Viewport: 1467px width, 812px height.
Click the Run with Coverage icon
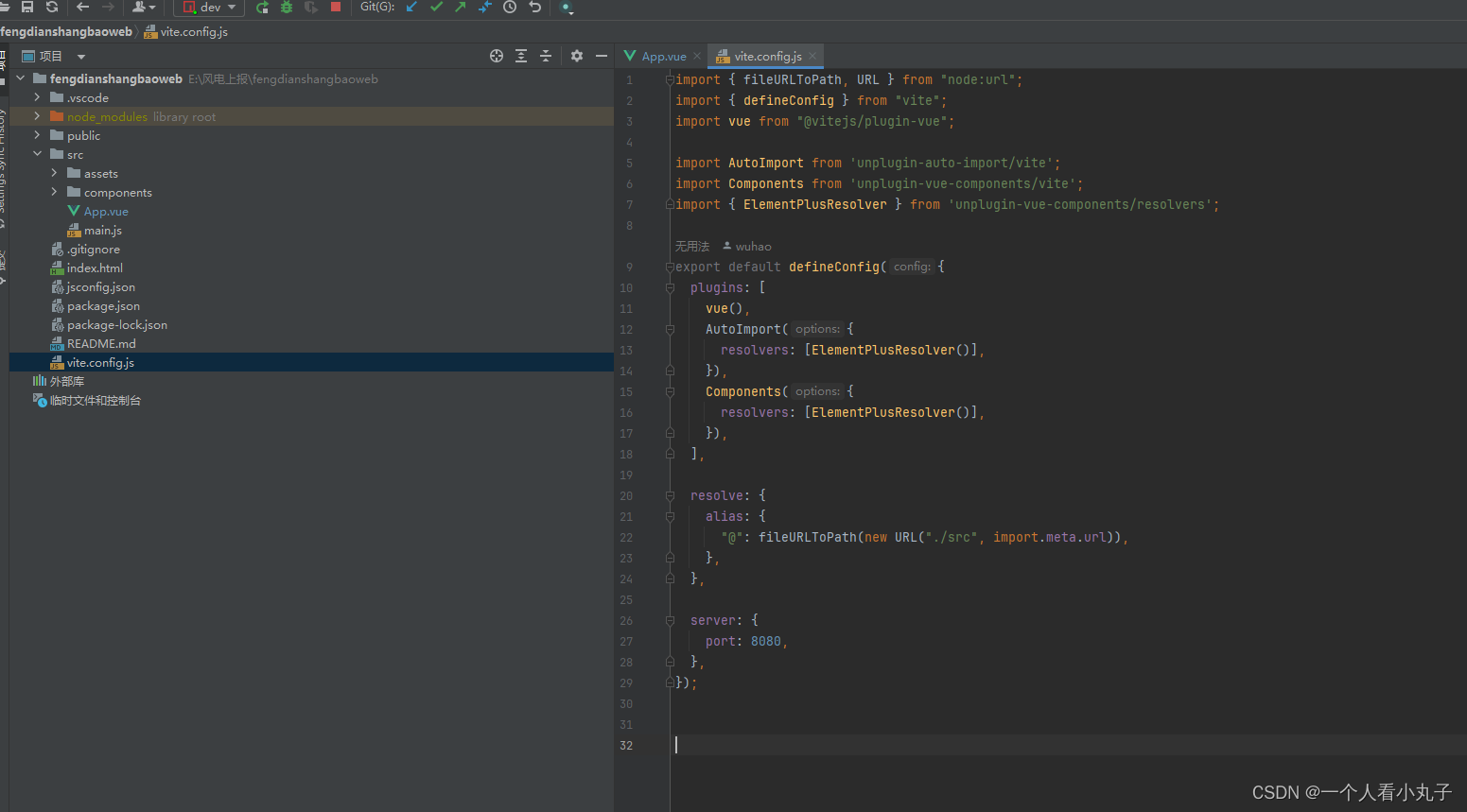pyautogui.click(x=311, y=7)
